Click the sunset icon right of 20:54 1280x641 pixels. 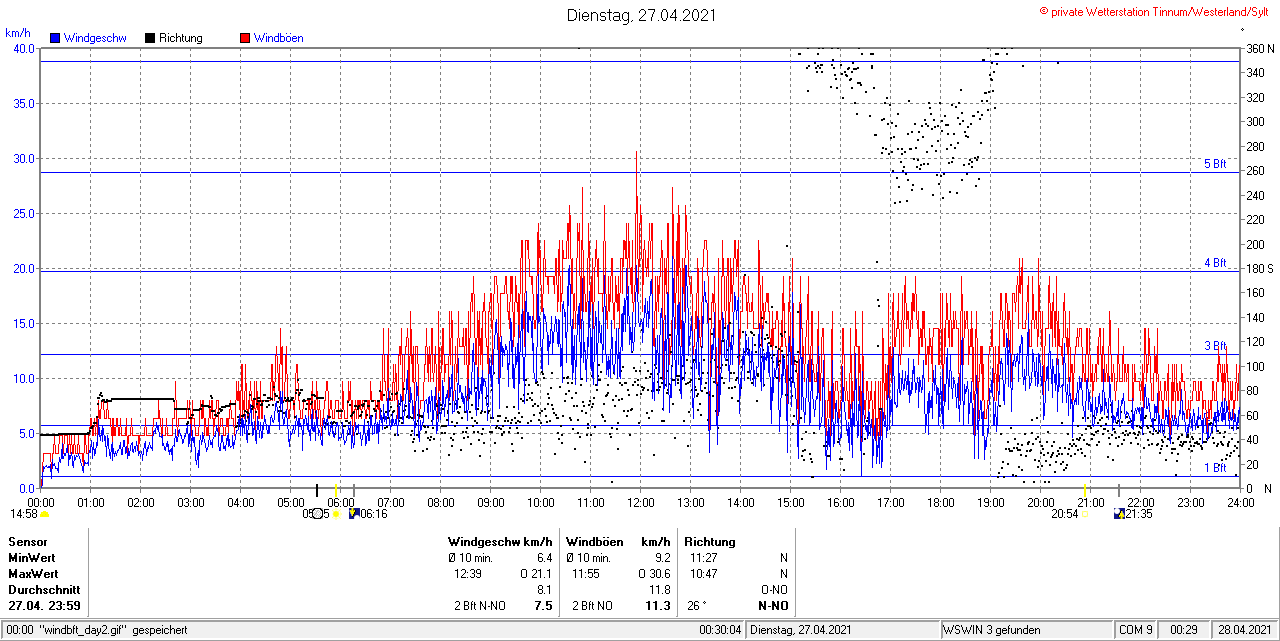click(1085, 514)
